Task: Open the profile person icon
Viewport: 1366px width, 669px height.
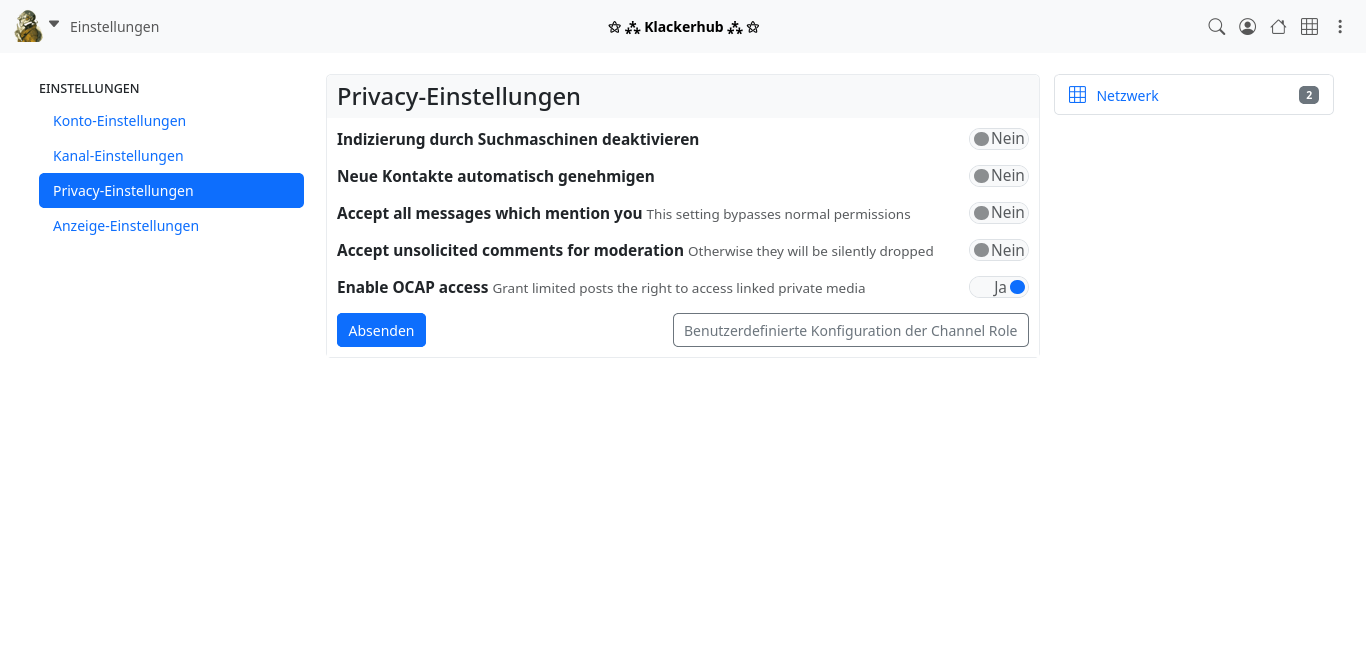Action: 1247,27
